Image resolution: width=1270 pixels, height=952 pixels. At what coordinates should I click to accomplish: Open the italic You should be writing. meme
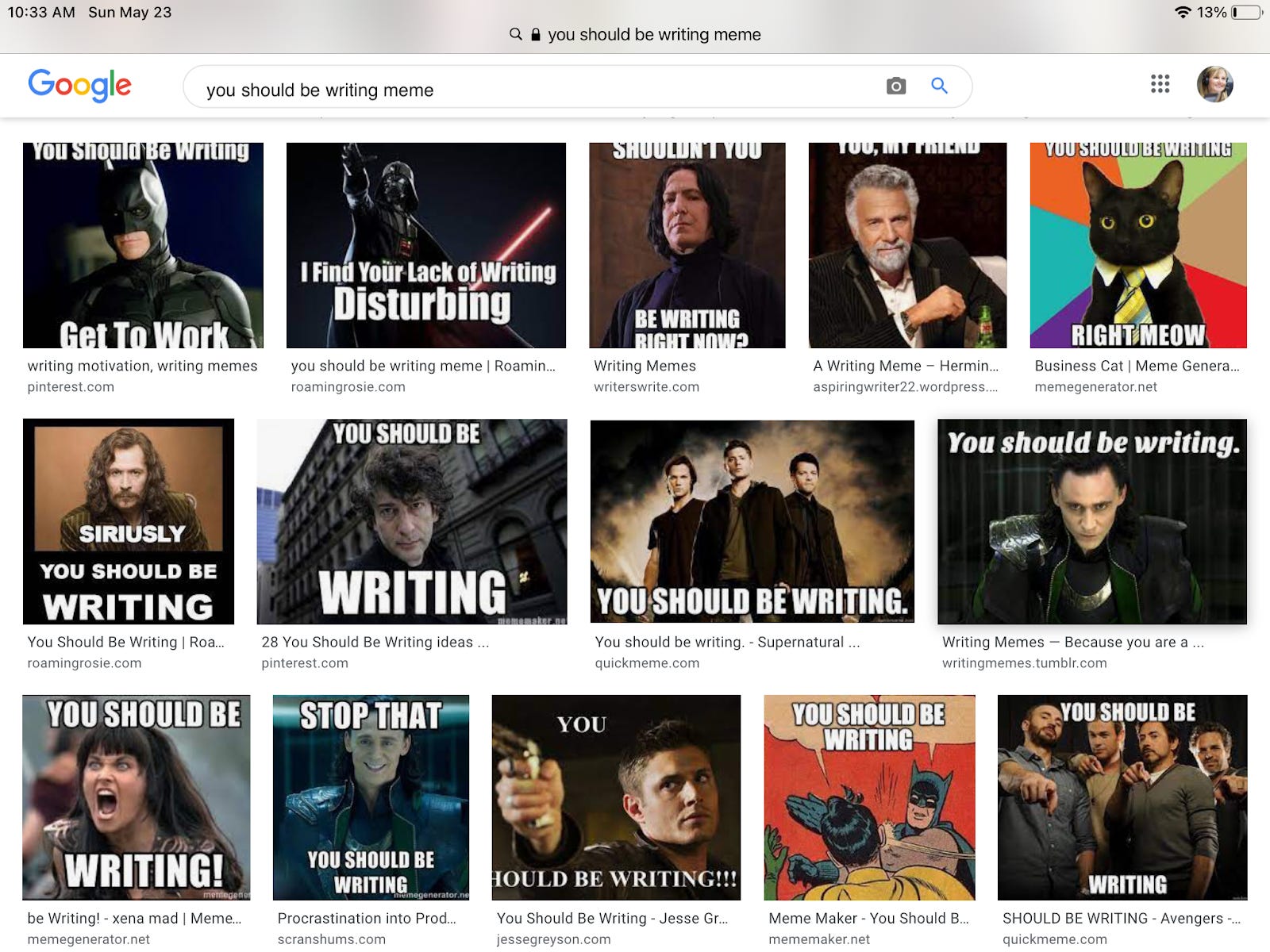pos(1092,521)
